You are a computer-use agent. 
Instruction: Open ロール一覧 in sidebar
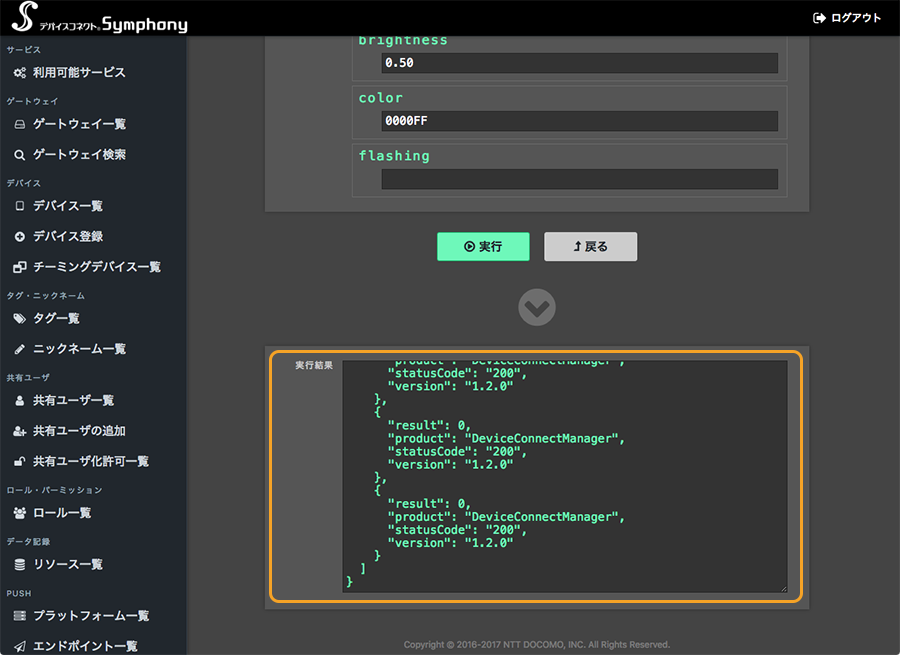click(x=62, y=513)
